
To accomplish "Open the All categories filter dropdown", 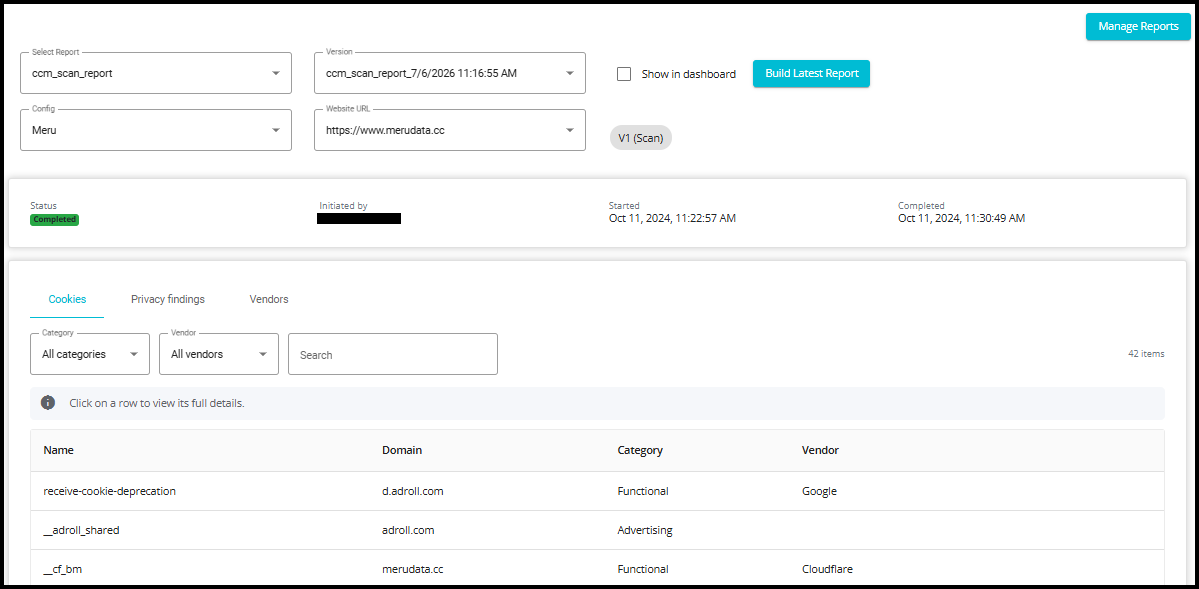I will coord(89,354).
